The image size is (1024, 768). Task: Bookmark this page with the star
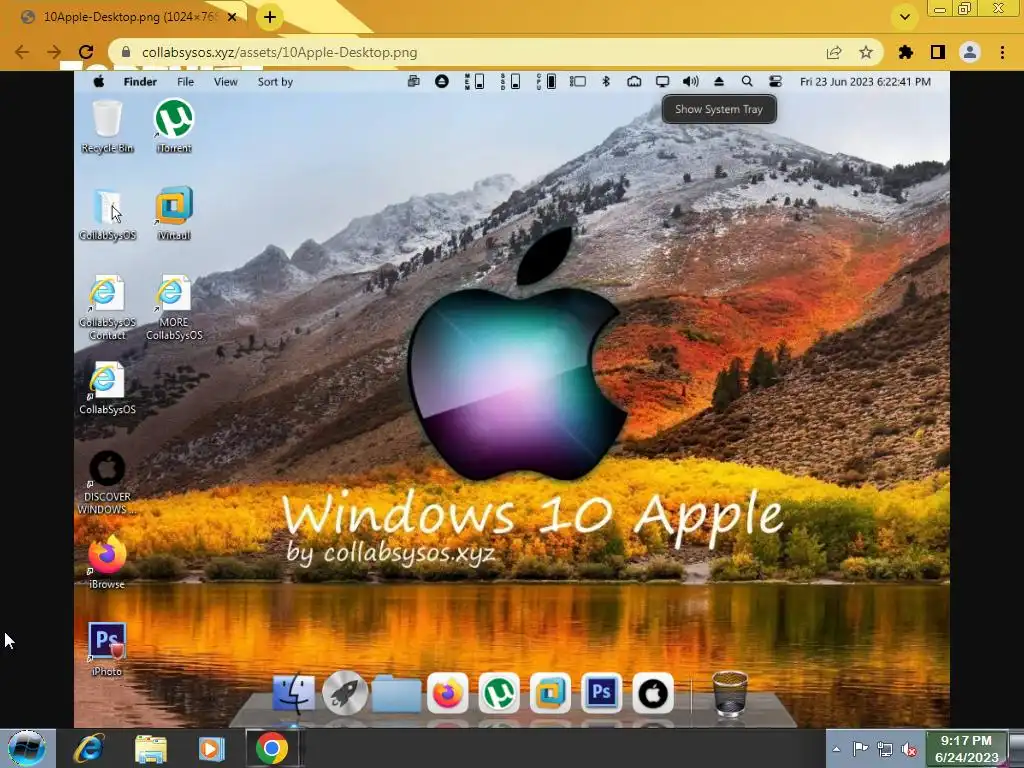click(866, 52)
